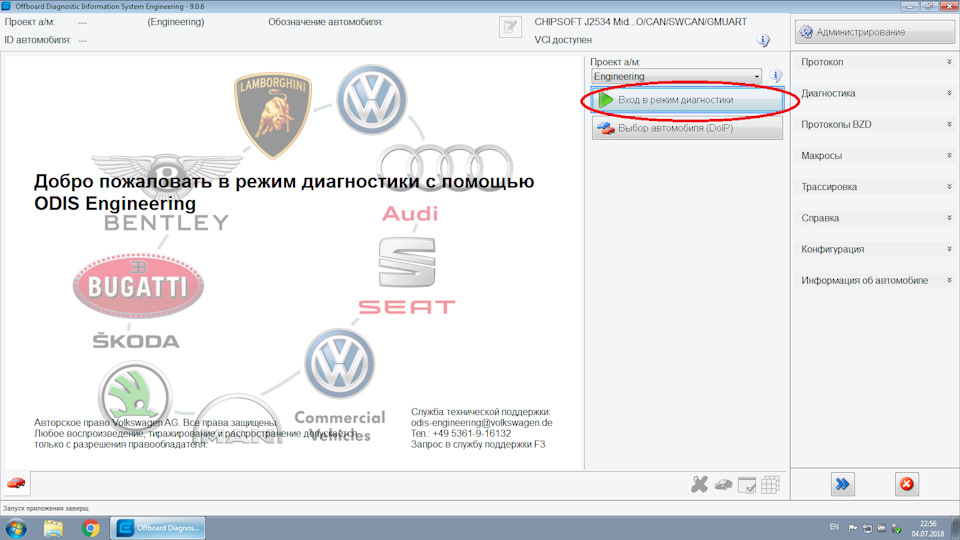The width and height of the screenshot is (960, 540).
Task: Expand the Протокол section
Action: pos(876,62)
